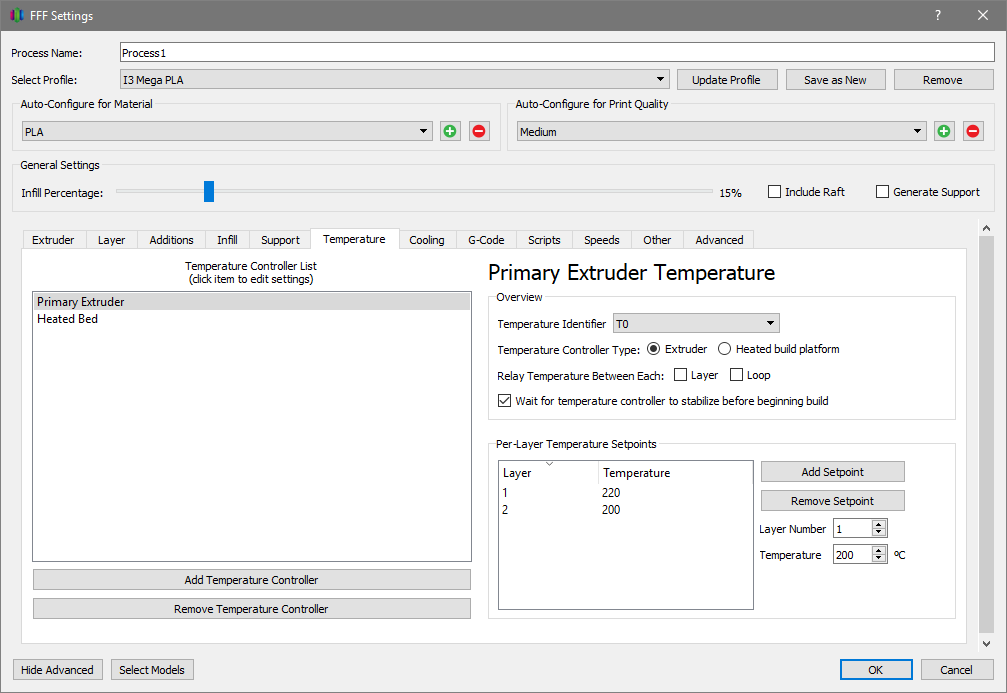Open the Scripts tab
Screen dimensions: 1007x693
pyautogui.click(x=544, y=240)
